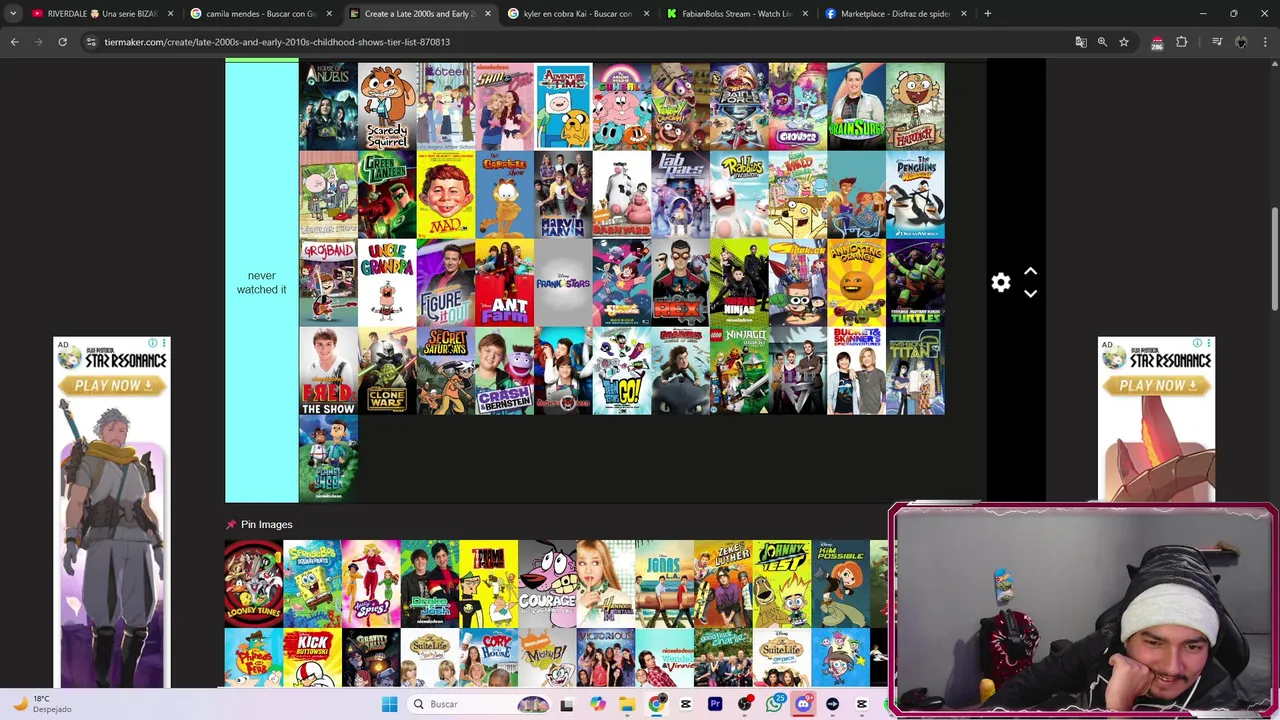
Task: Open the Extensions puzzle icon
Action: click(x=1181, y=42)
